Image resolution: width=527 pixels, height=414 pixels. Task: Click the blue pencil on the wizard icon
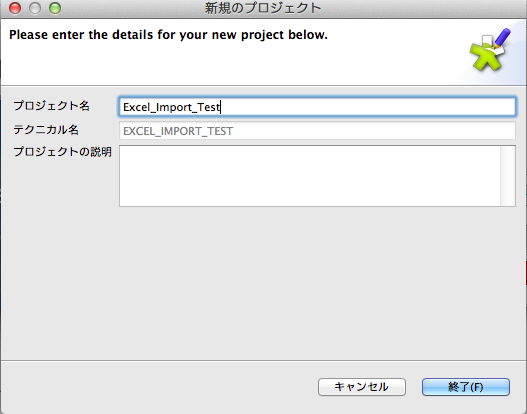click(502, 38)
